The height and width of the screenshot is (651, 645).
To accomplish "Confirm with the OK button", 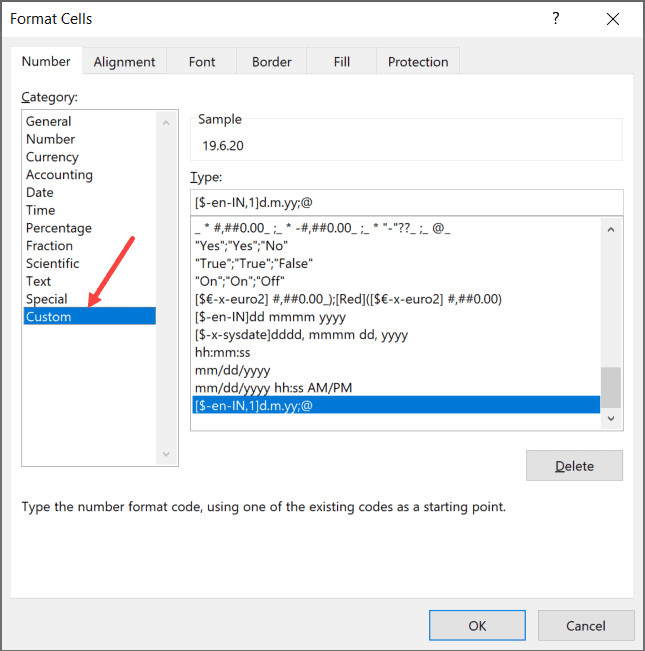I will [x=477, y=626].
